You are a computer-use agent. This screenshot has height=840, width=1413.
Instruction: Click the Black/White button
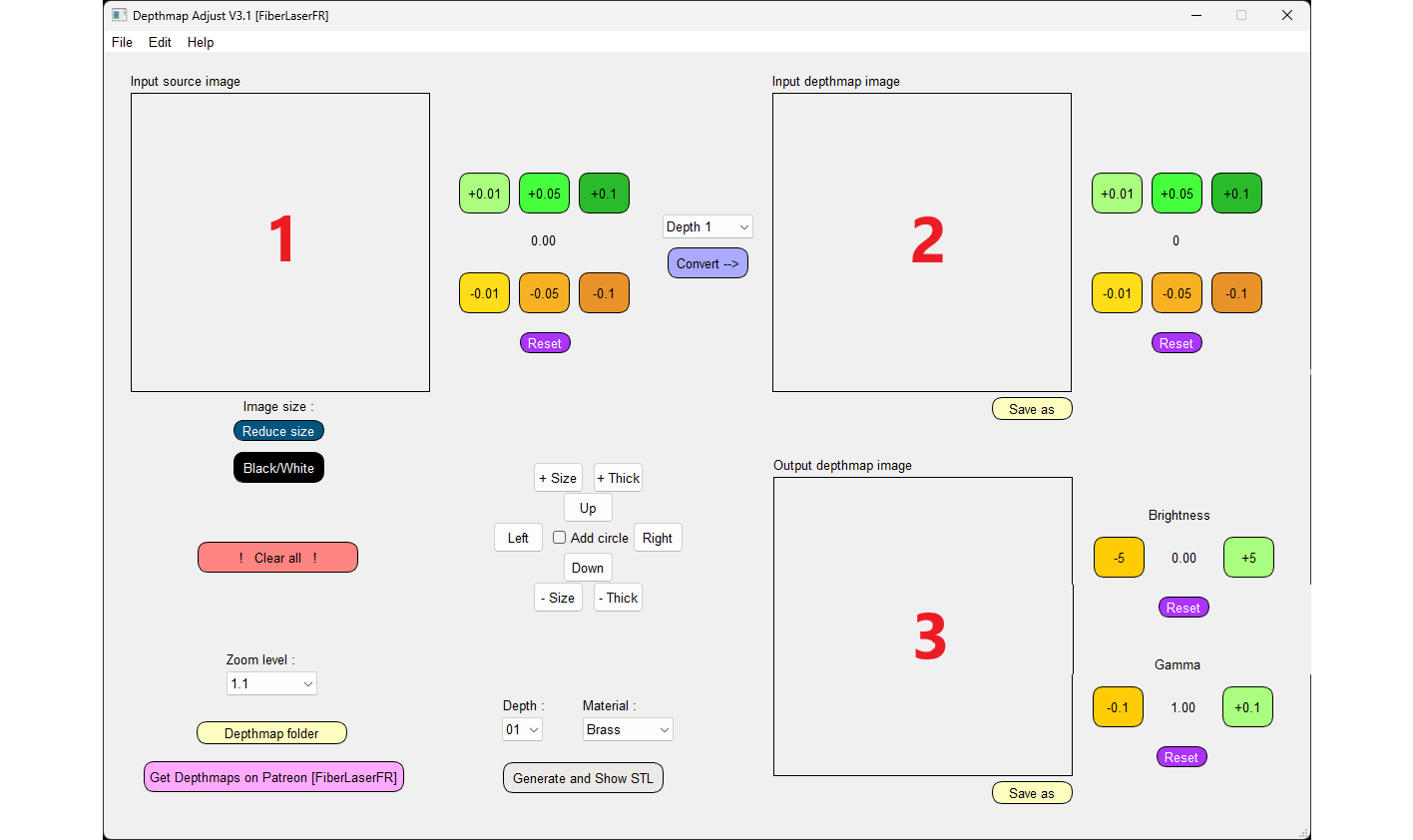pos(278,468)
